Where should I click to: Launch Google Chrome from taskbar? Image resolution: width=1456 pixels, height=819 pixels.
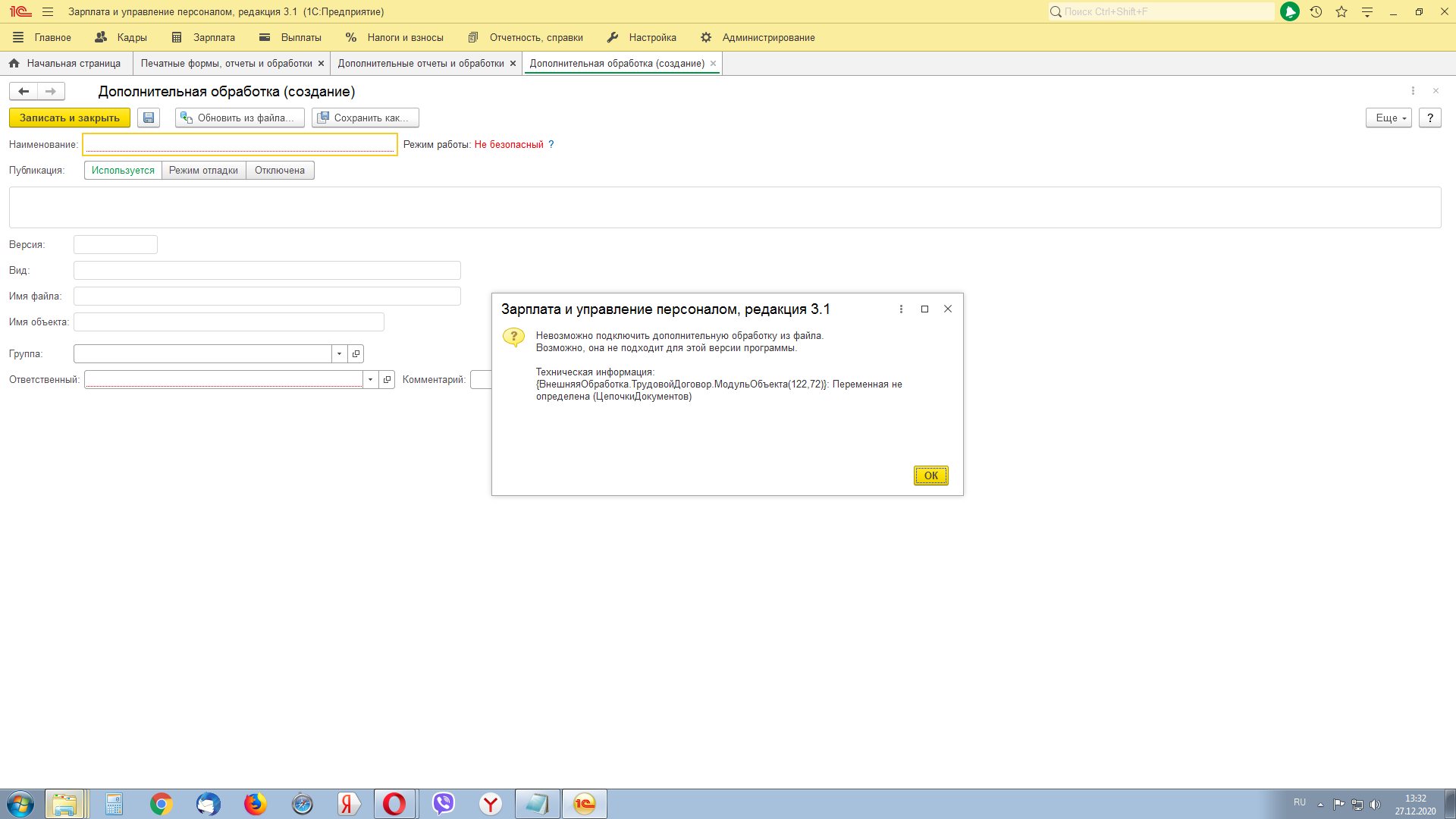tap(161, 804)
